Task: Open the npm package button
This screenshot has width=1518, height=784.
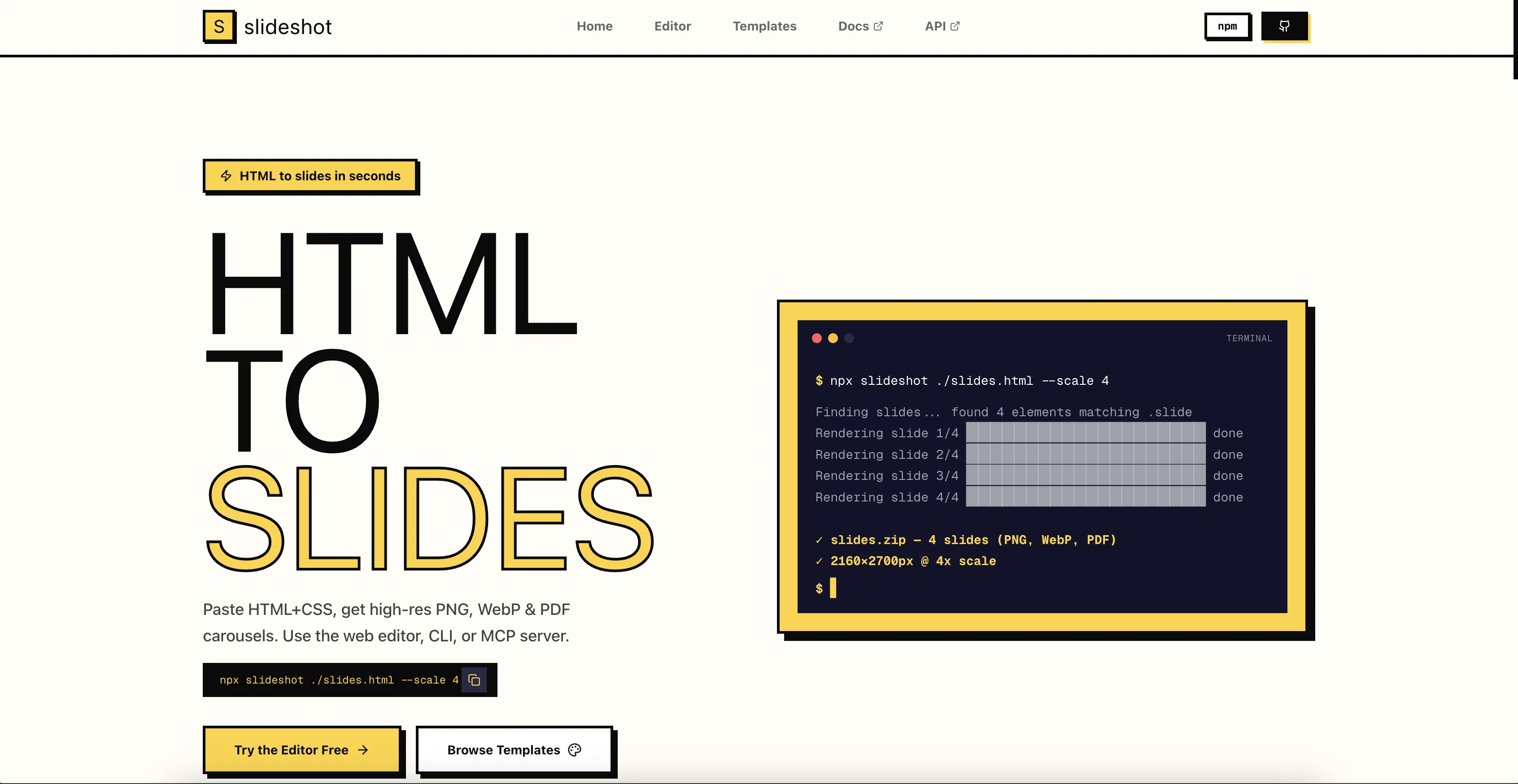Action: point(1227,26)
